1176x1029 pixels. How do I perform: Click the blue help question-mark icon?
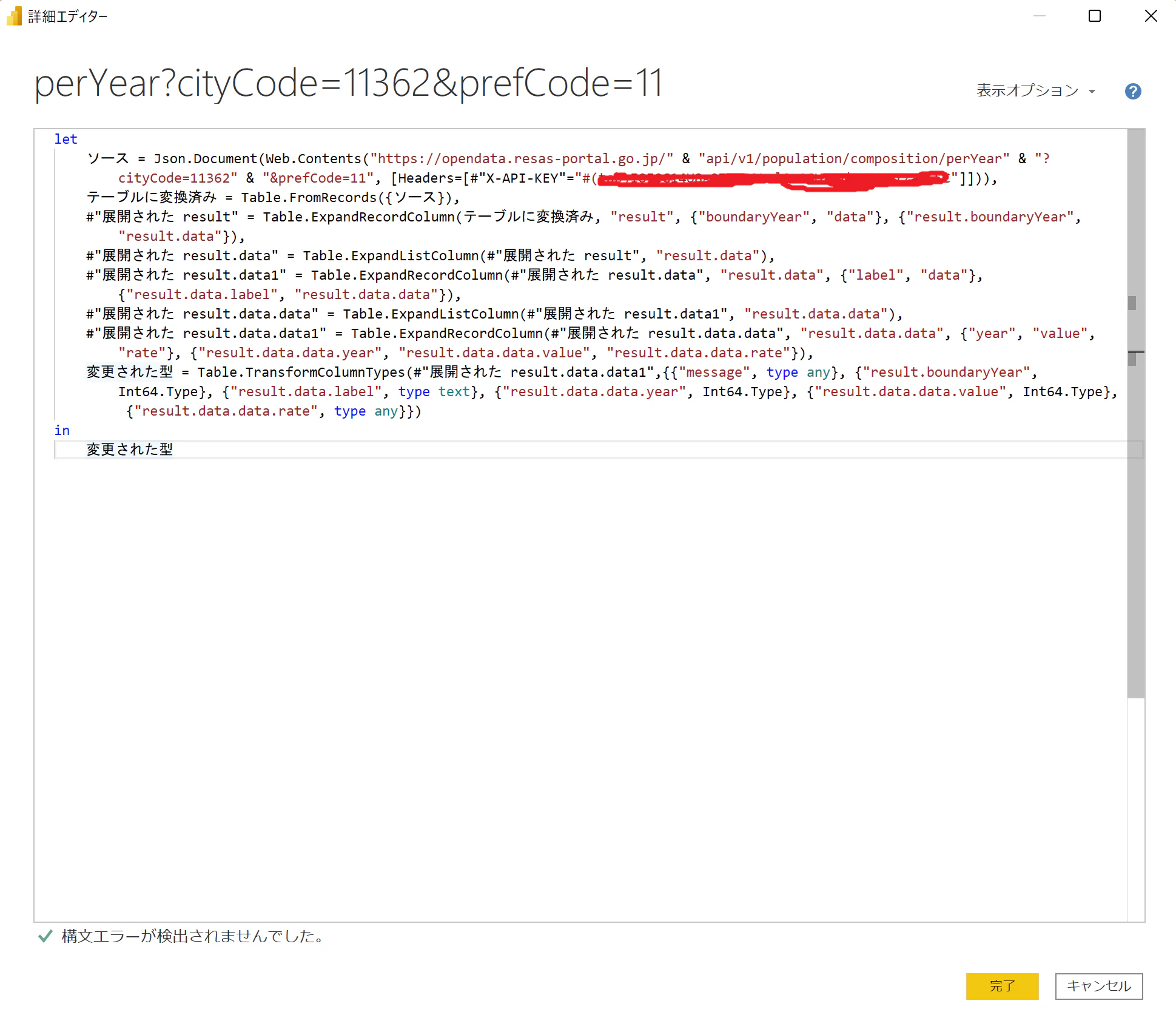coord(1132,92)
